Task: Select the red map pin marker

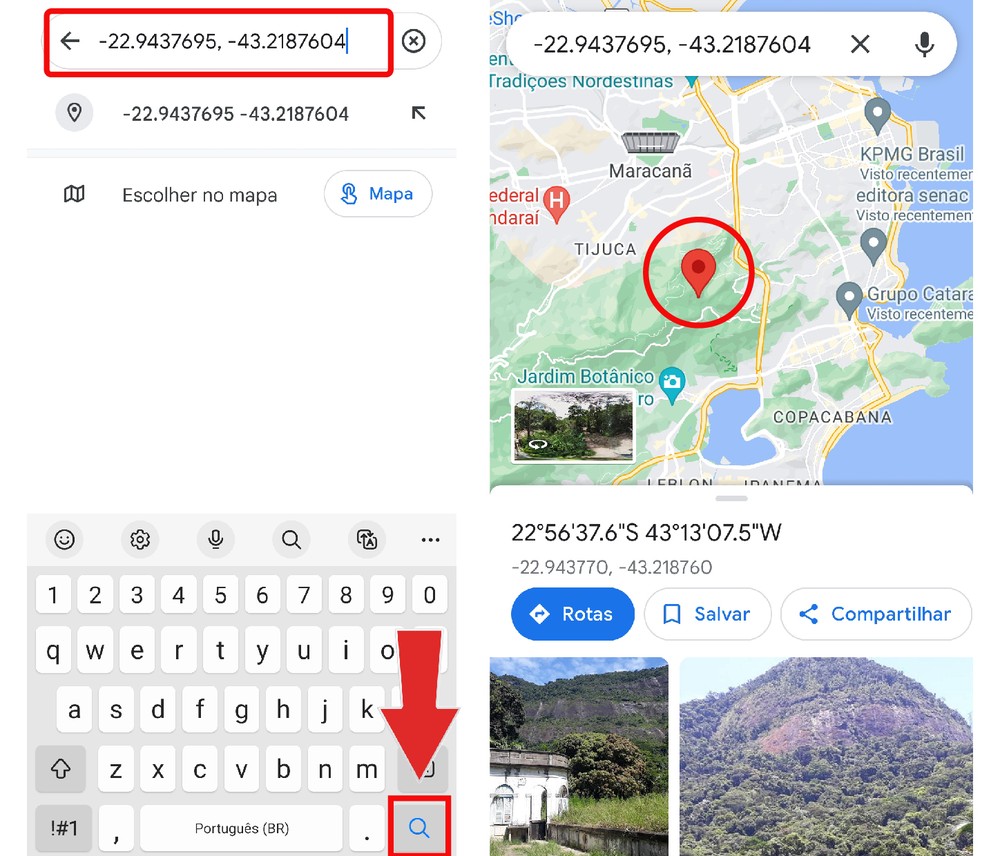Action: 698,271
